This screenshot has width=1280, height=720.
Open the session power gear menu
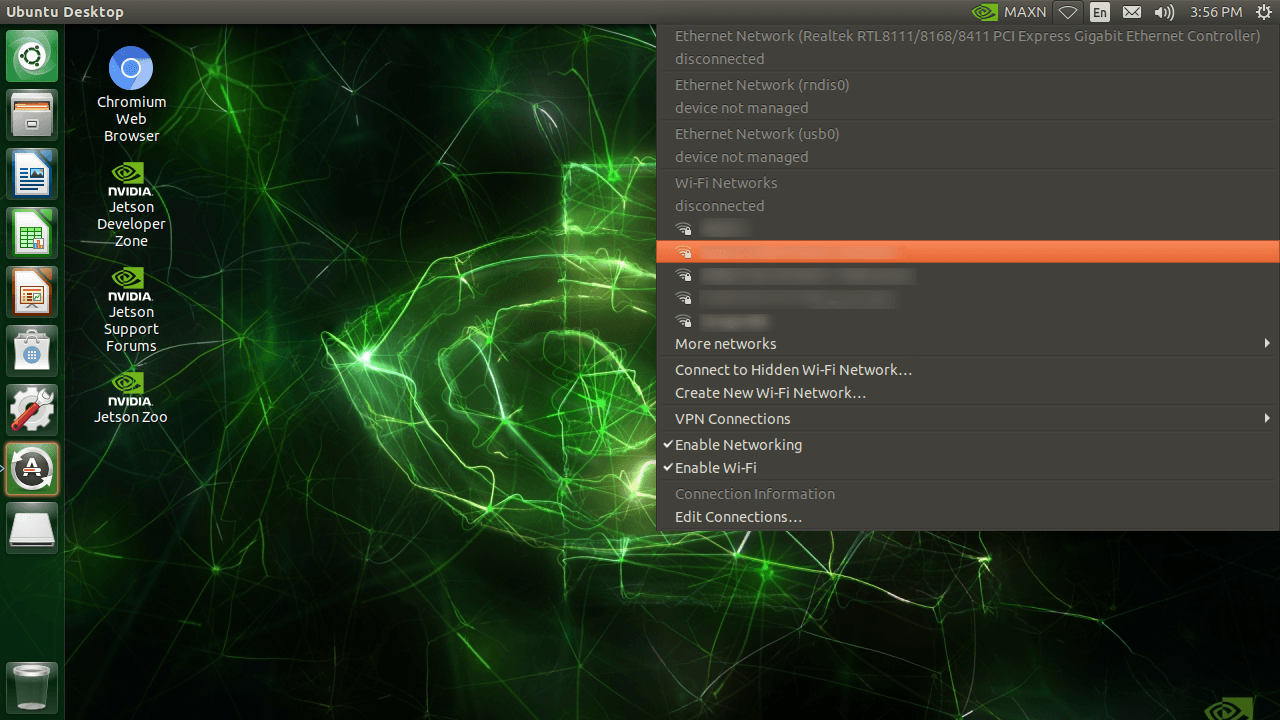[x=1263, y=12]
